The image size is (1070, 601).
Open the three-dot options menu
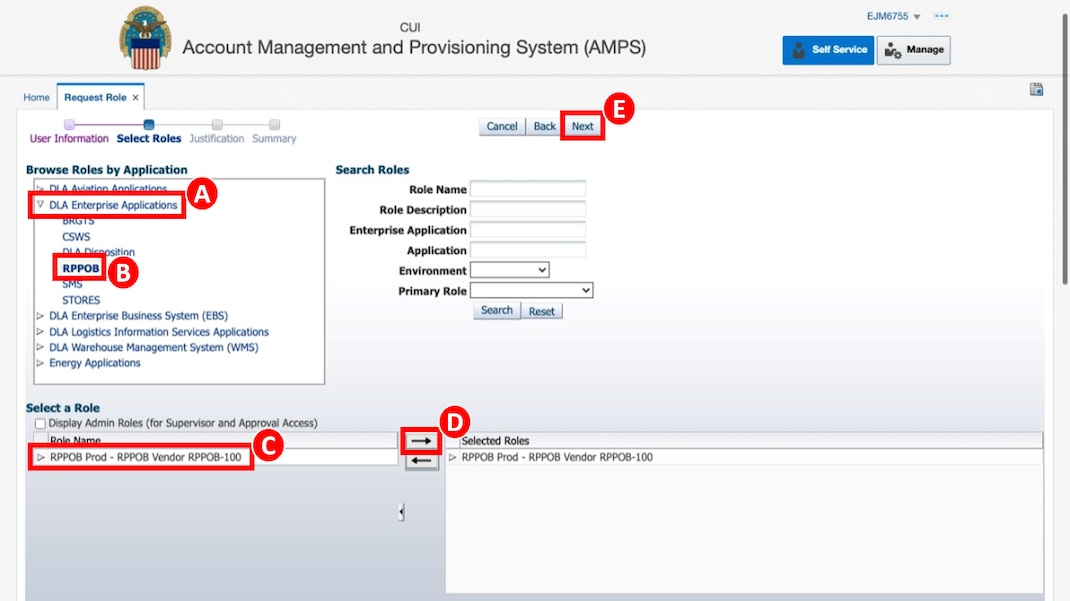click(x=942, y=16)
